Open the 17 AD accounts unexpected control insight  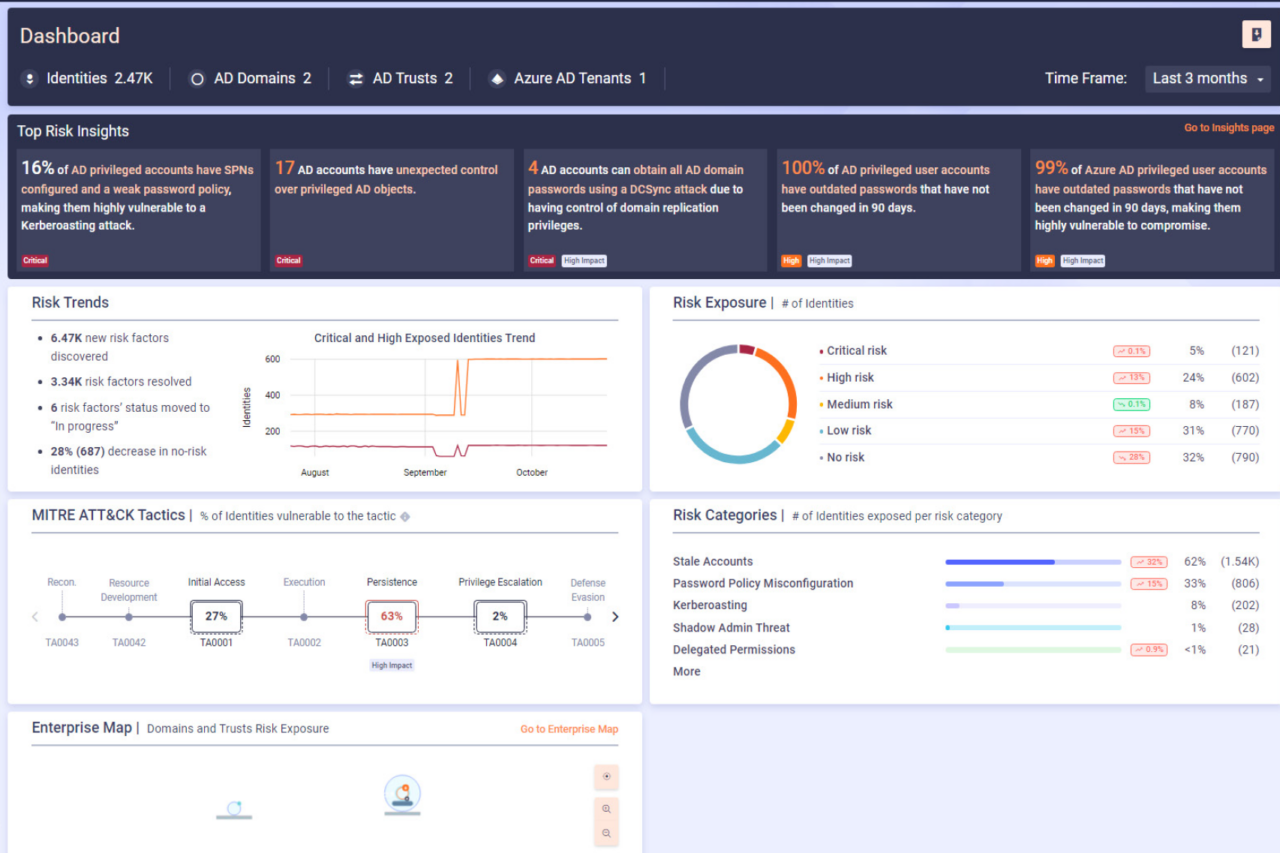click(x=392, y=210)
